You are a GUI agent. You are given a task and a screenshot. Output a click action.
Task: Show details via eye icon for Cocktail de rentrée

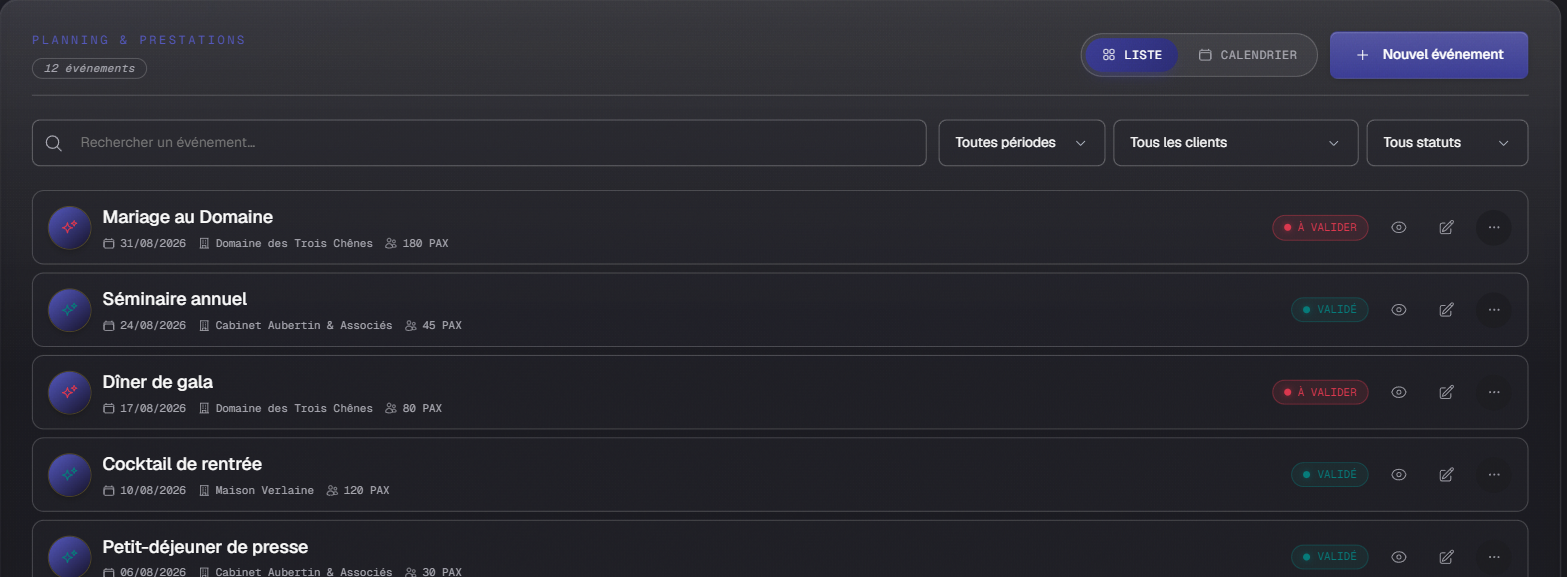[x=1399, y=475]
